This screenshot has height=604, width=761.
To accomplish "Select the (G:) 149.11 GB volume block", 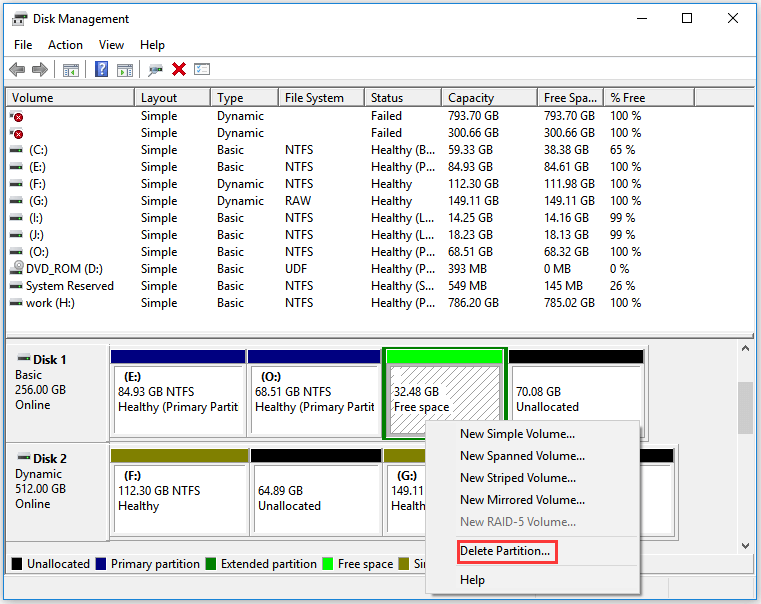I will (405, 491).
